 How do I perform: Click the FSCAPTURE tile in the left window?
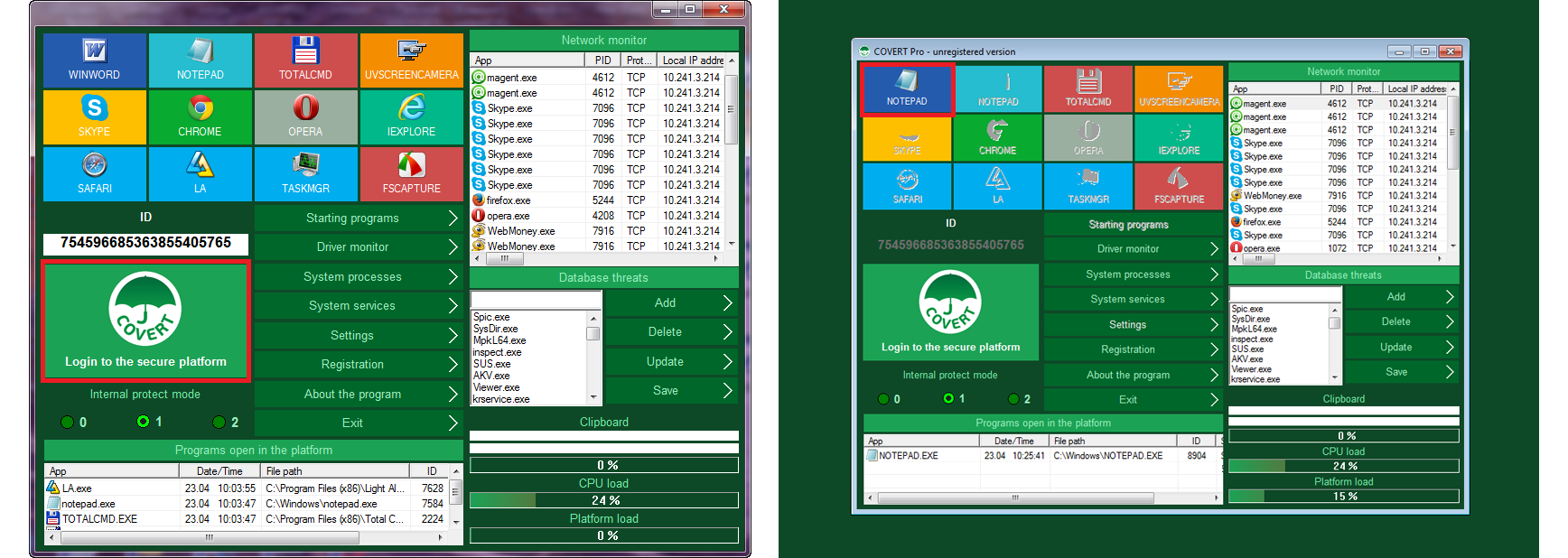click(411, 173)
